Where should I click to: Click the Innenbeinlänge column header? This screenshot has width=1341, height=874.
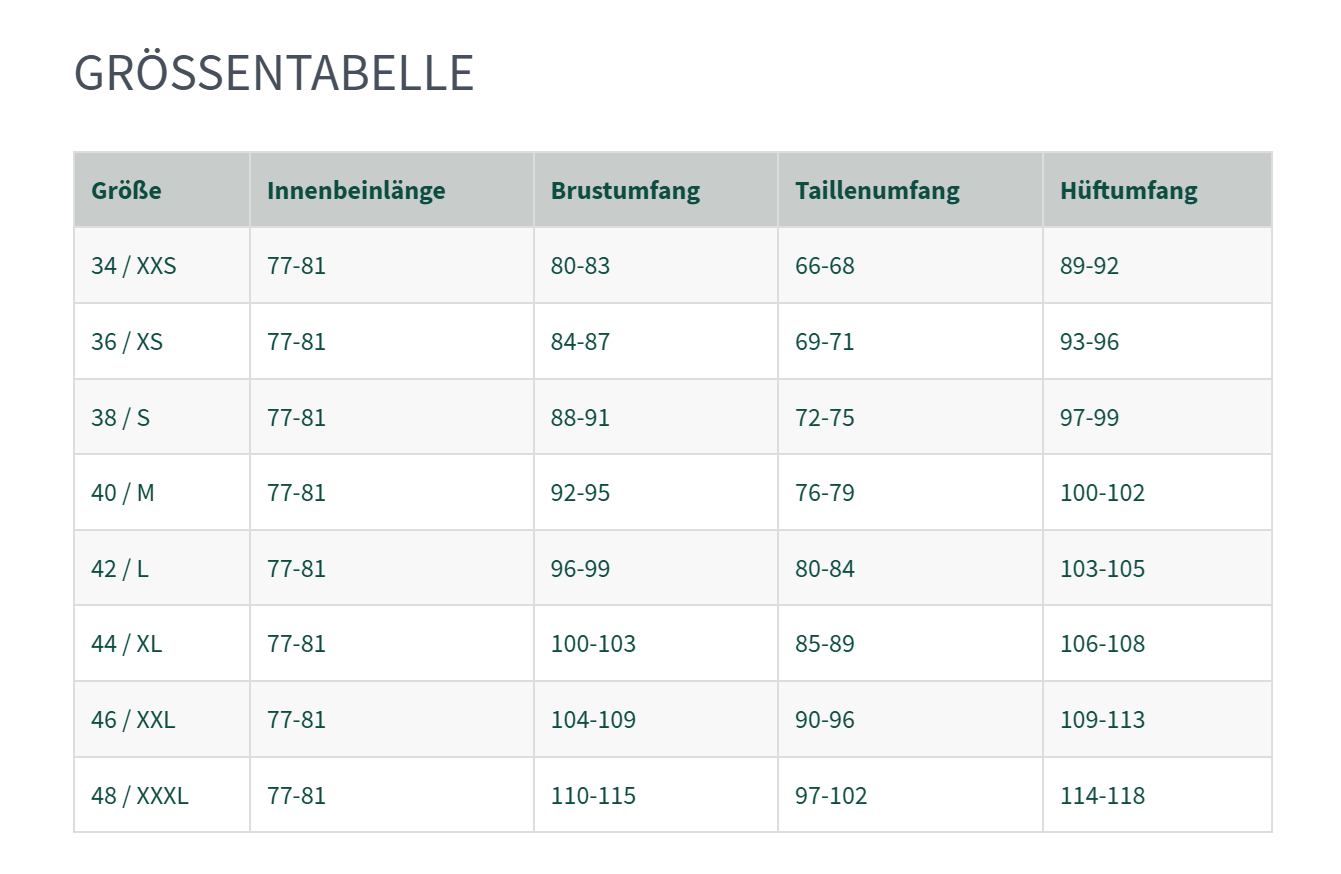tap(356, 190)
